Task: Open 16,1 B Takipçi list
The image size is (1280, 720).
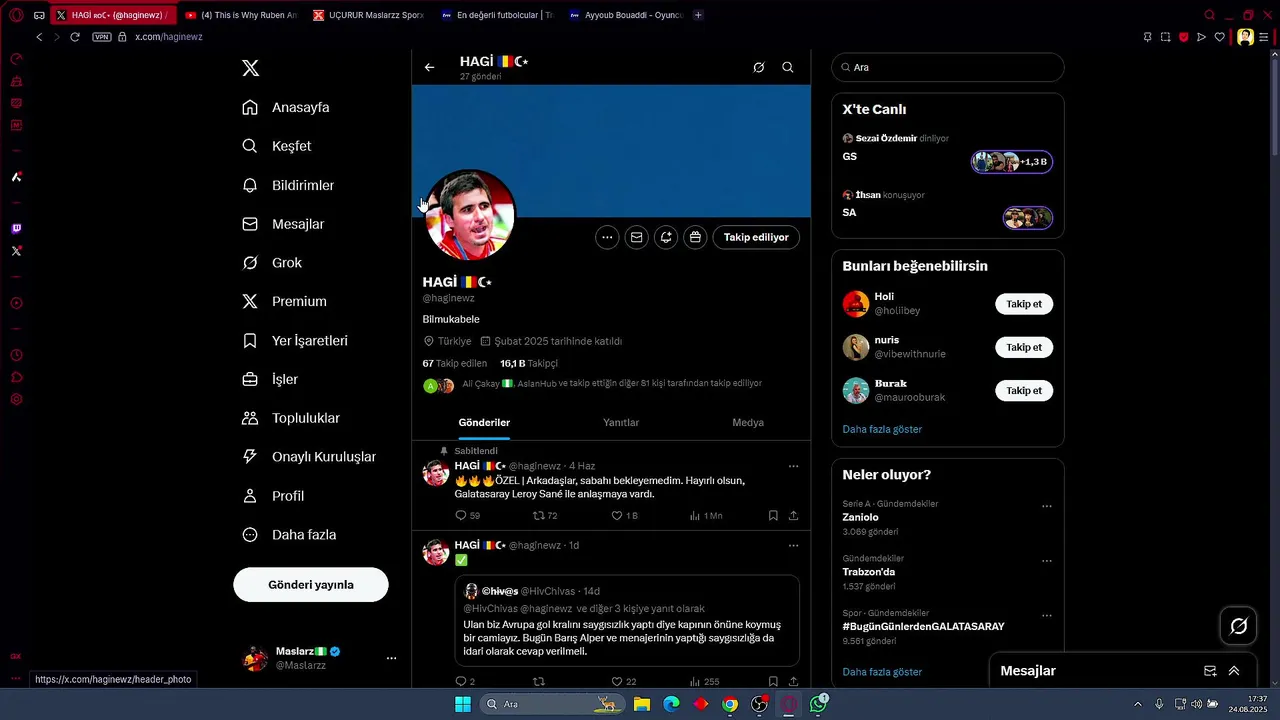Action: coord(529,363)
